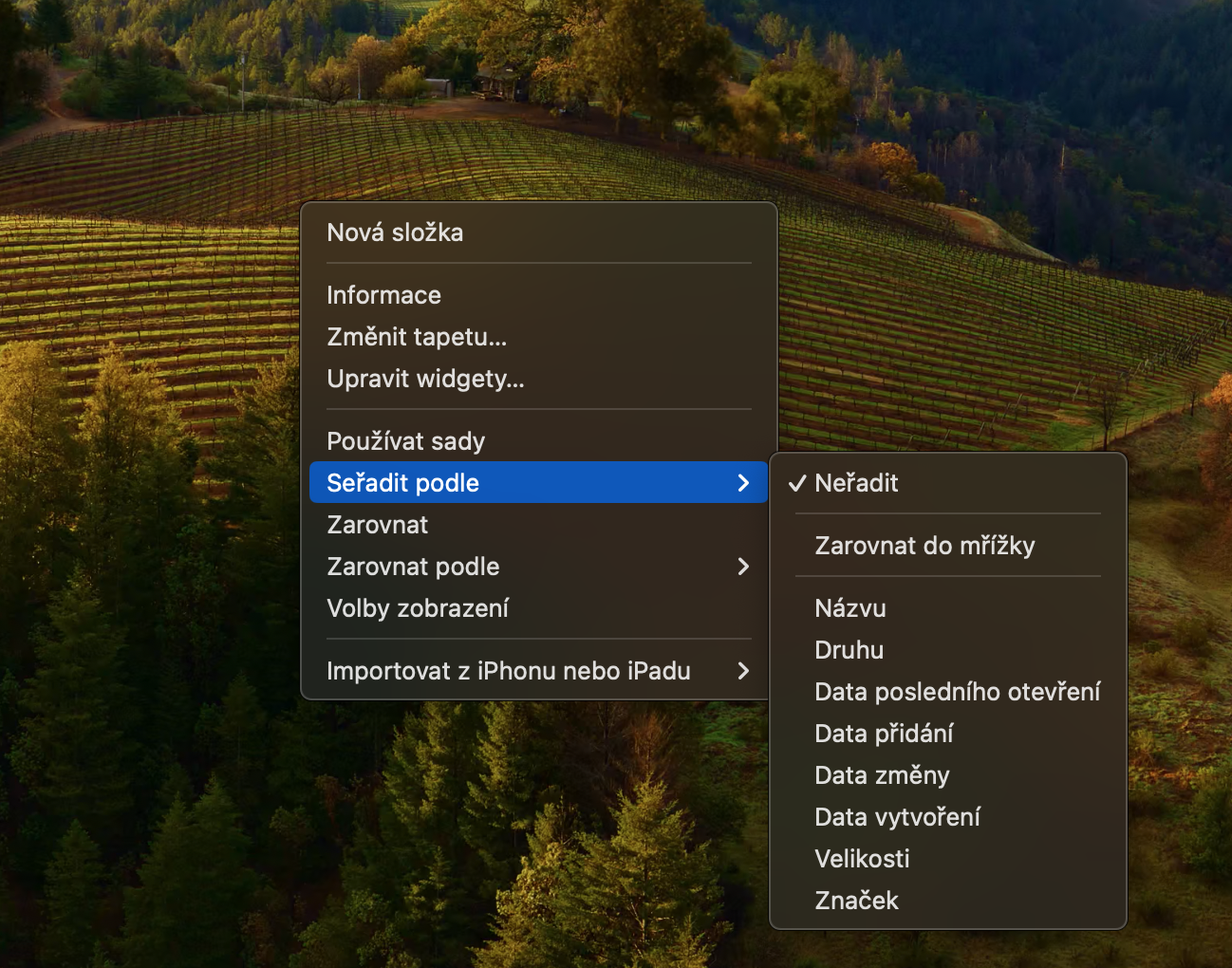This screenshot has height=968, width=1232.
Task: Choose "Změnit tapetu…" from the context menu
Action: tap(417, 337)
